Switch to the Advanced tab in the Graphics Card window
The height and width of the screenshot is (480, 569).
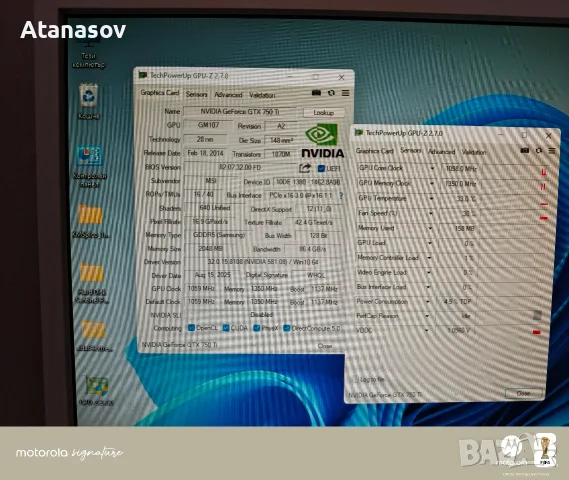[228, 95]
